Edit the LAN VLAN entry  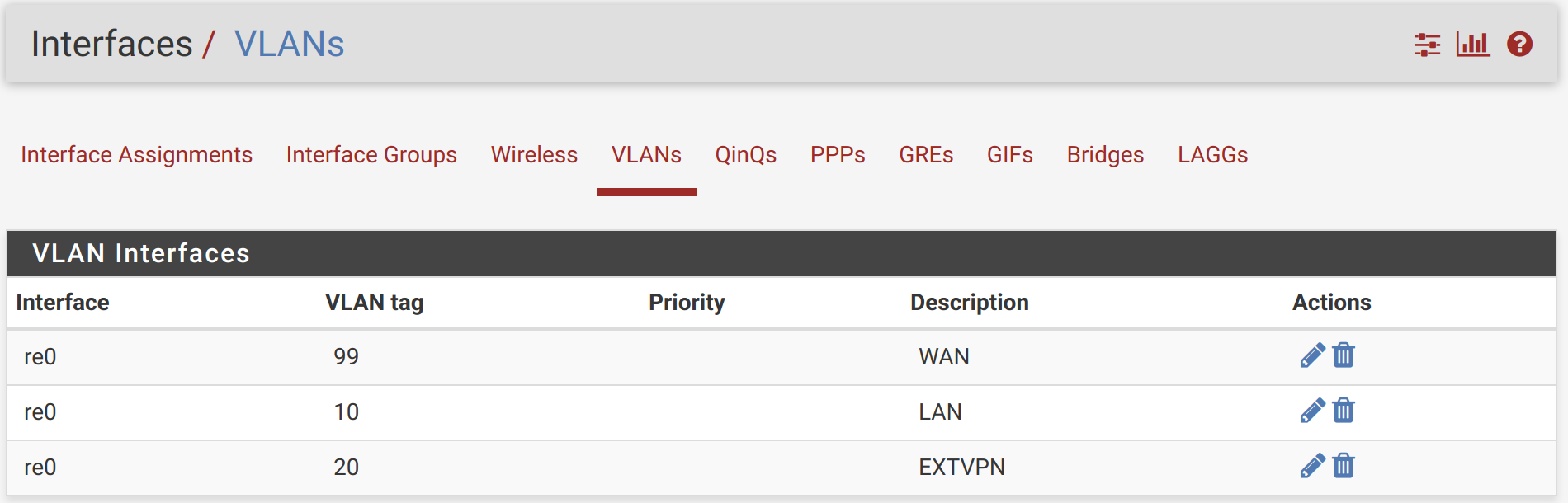click(x=1314, y=411)
